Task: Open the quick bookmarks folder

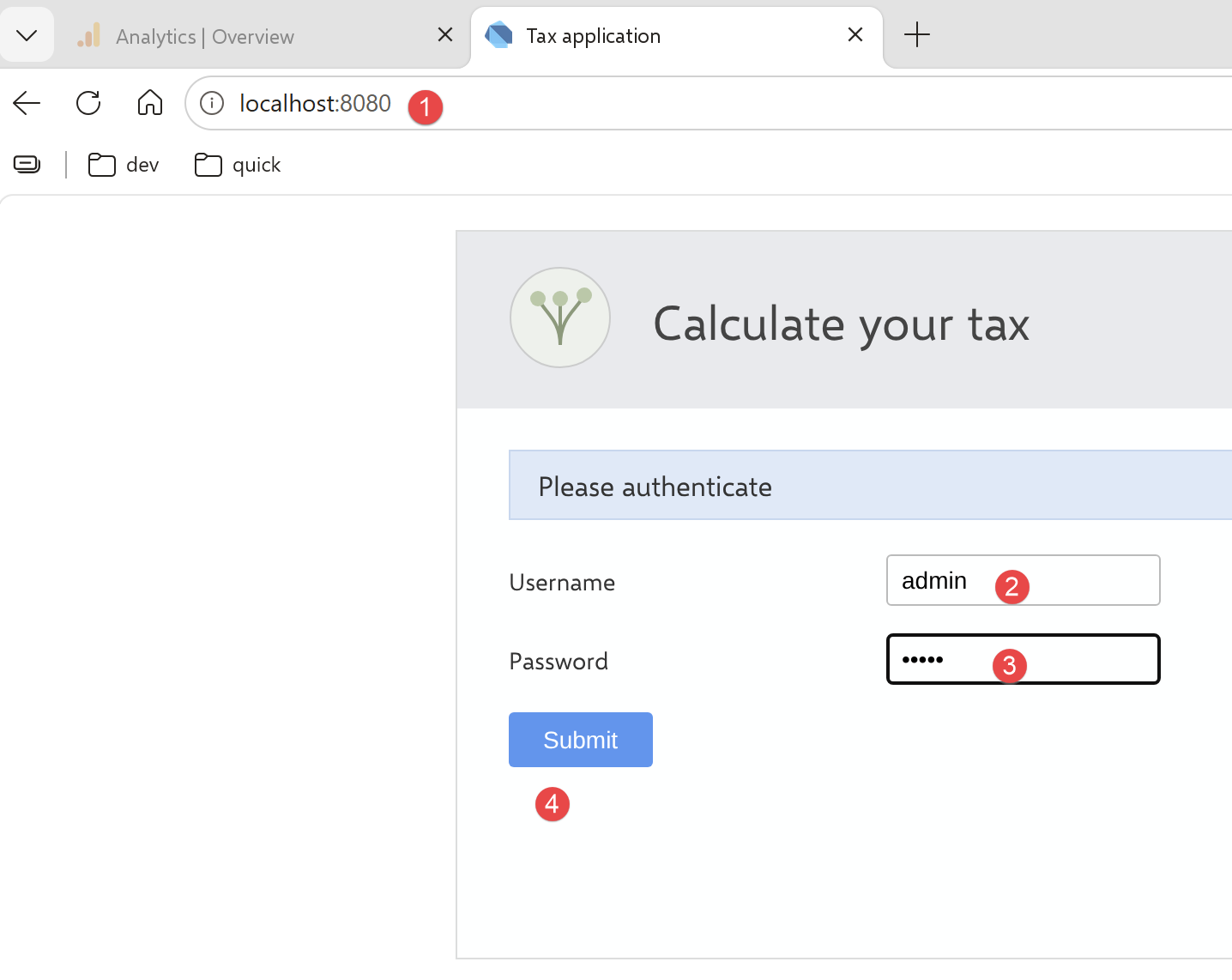Action: pos(239,165)
